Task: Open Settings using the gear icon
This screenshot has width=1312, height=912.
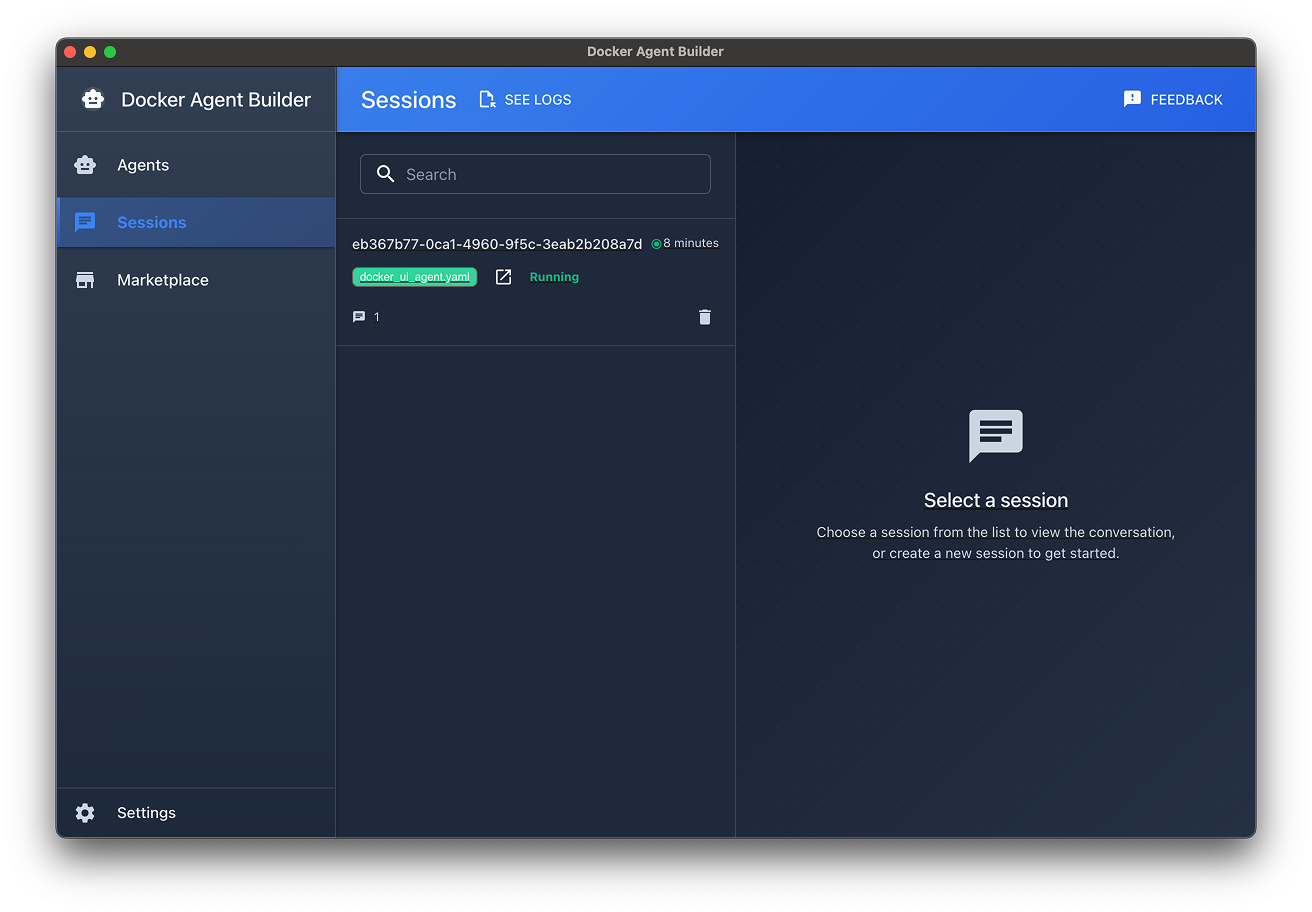Action: 86,812
